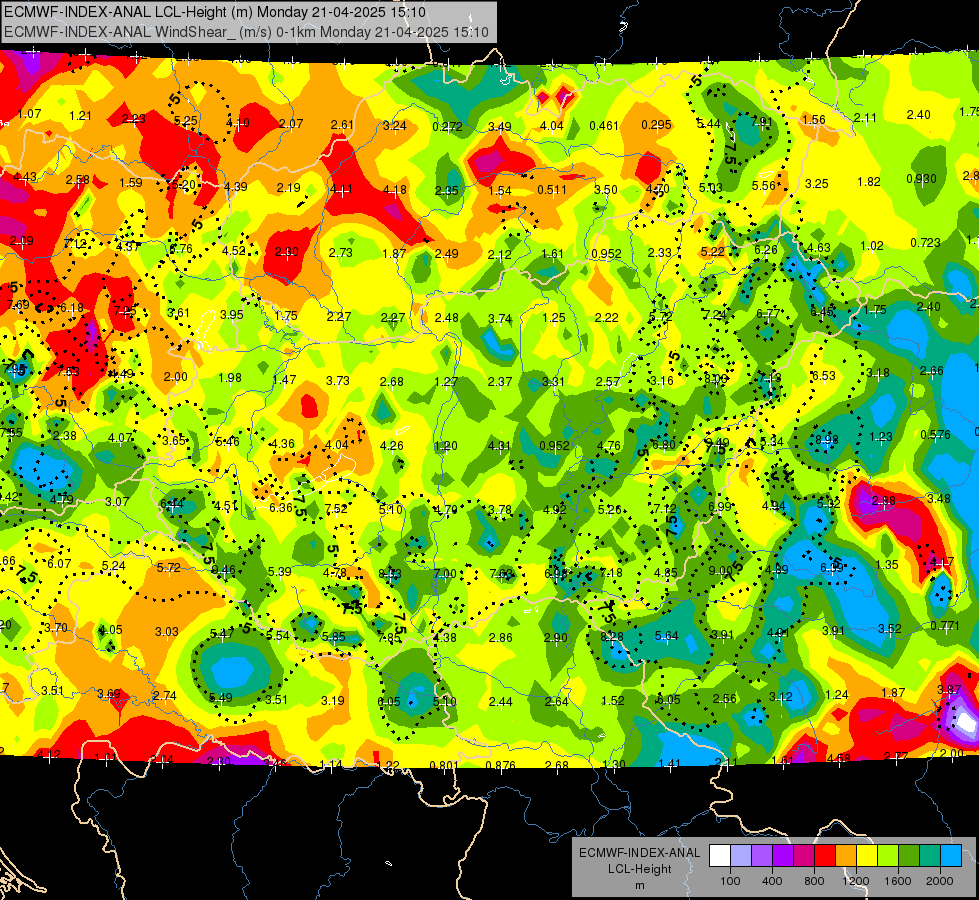Click the WindShear 0-1km header line
Viewport: 979px width, 900px height.
pyautogui.click(x=246, y=32)
